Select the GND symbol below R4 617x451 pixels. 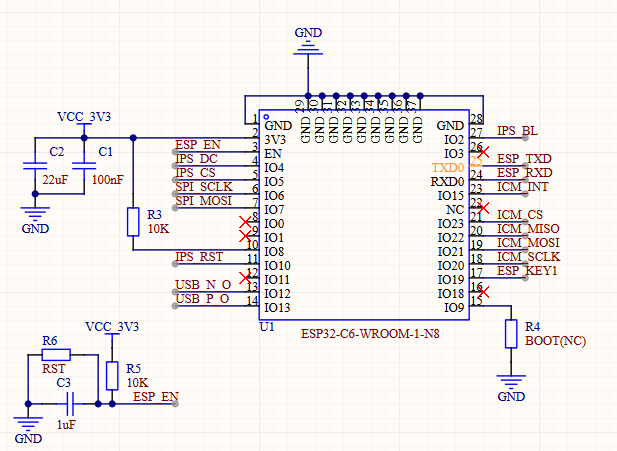pyautogui.click(x=511, y=388)
